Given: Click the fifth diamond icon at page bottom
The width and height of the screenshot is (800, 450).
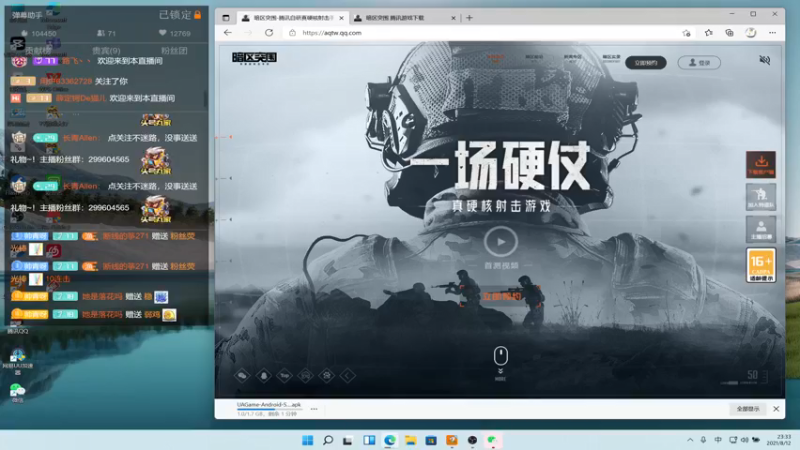Looking at the screenshot, I should [327, 376].
